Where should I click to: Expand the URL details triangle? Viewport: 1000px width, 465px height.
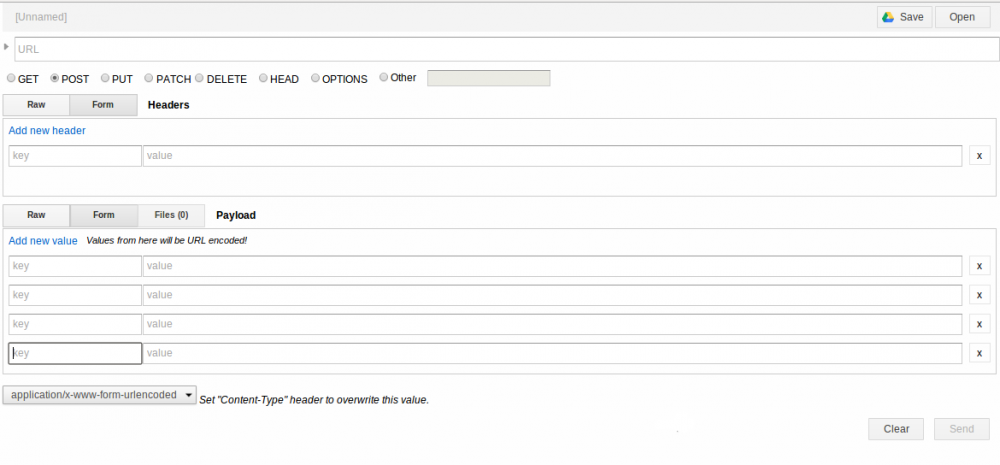tap(7, 46)
